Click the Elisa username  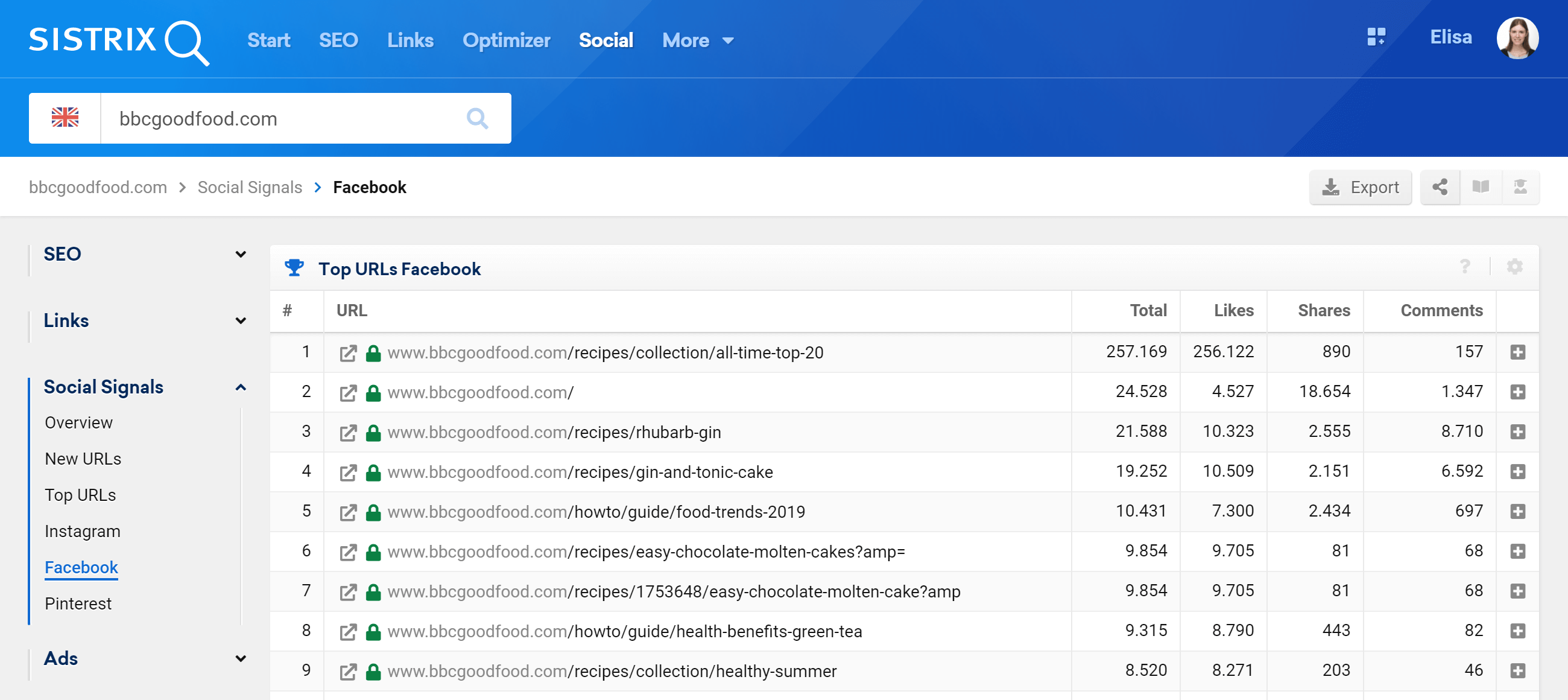tap(1450, 37)
